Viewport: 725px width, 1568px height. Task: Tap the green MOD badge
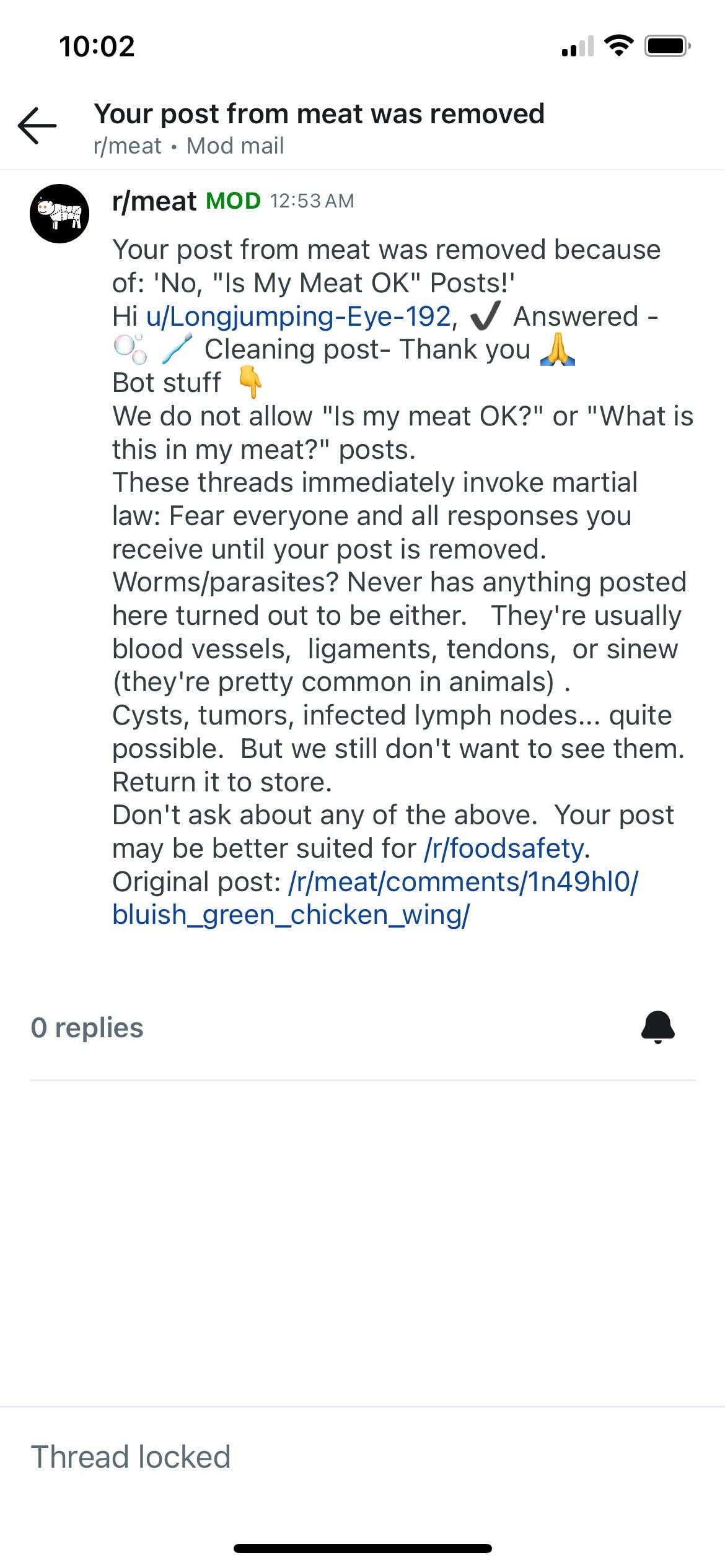[233, 201]
